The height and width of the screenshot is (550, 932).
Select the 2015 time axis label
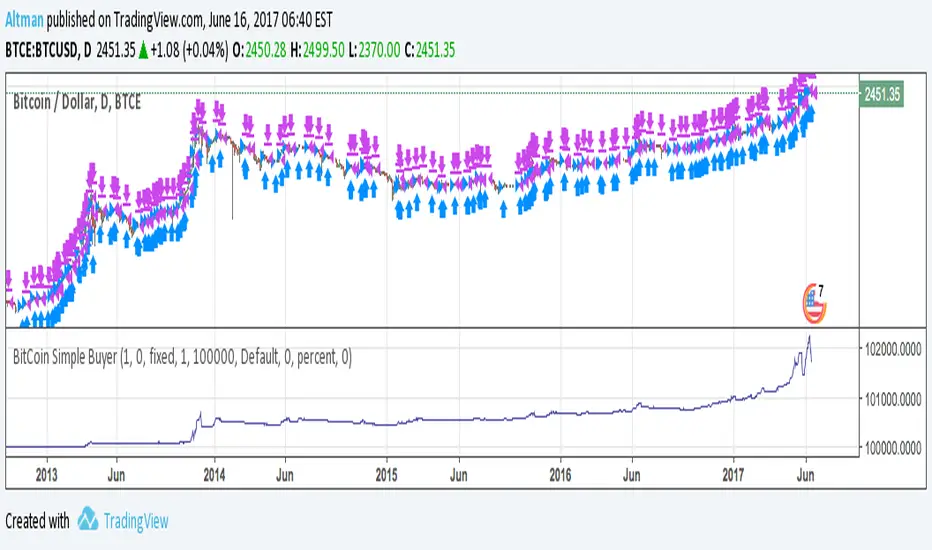point(387,474)
